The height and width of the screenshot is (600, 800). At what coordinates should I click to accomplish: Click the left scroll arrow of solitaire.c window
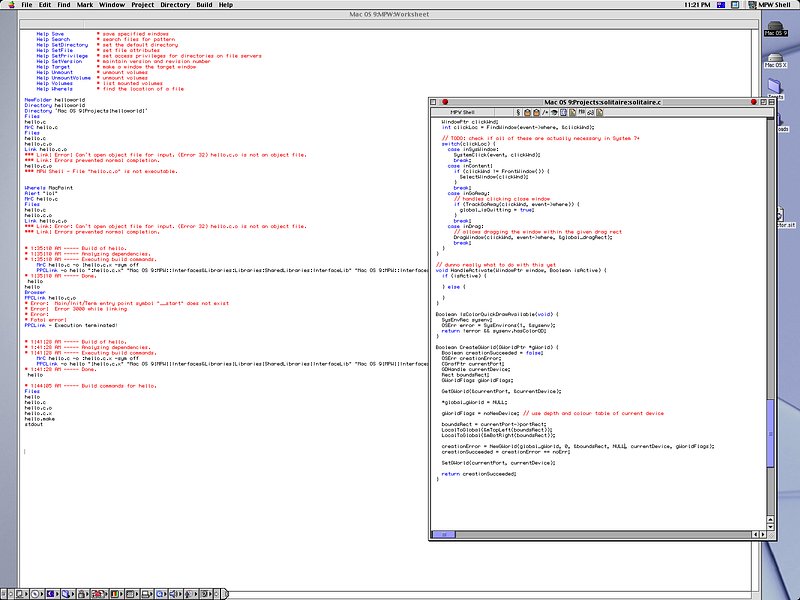[756, 534]
